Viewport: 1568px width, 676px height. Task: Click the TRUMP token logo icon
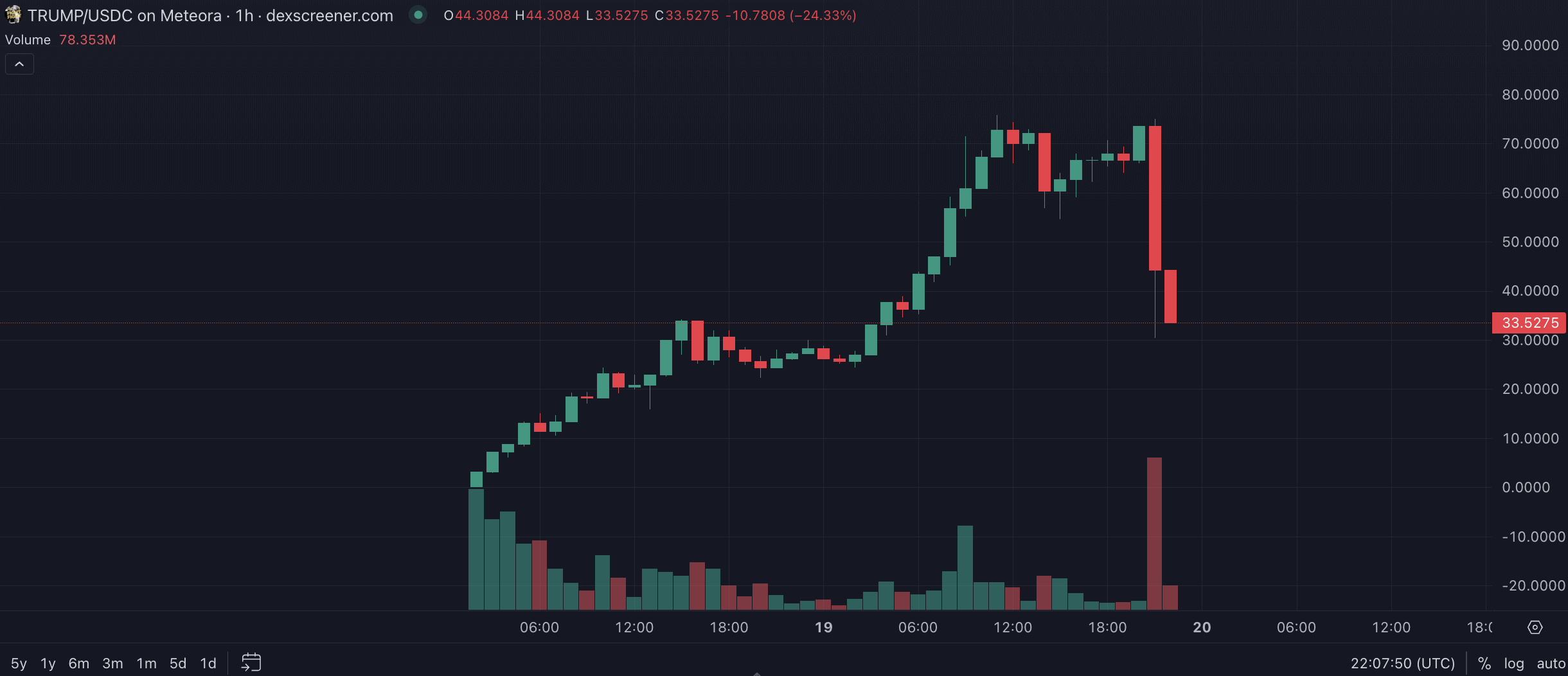click(13, 15)
